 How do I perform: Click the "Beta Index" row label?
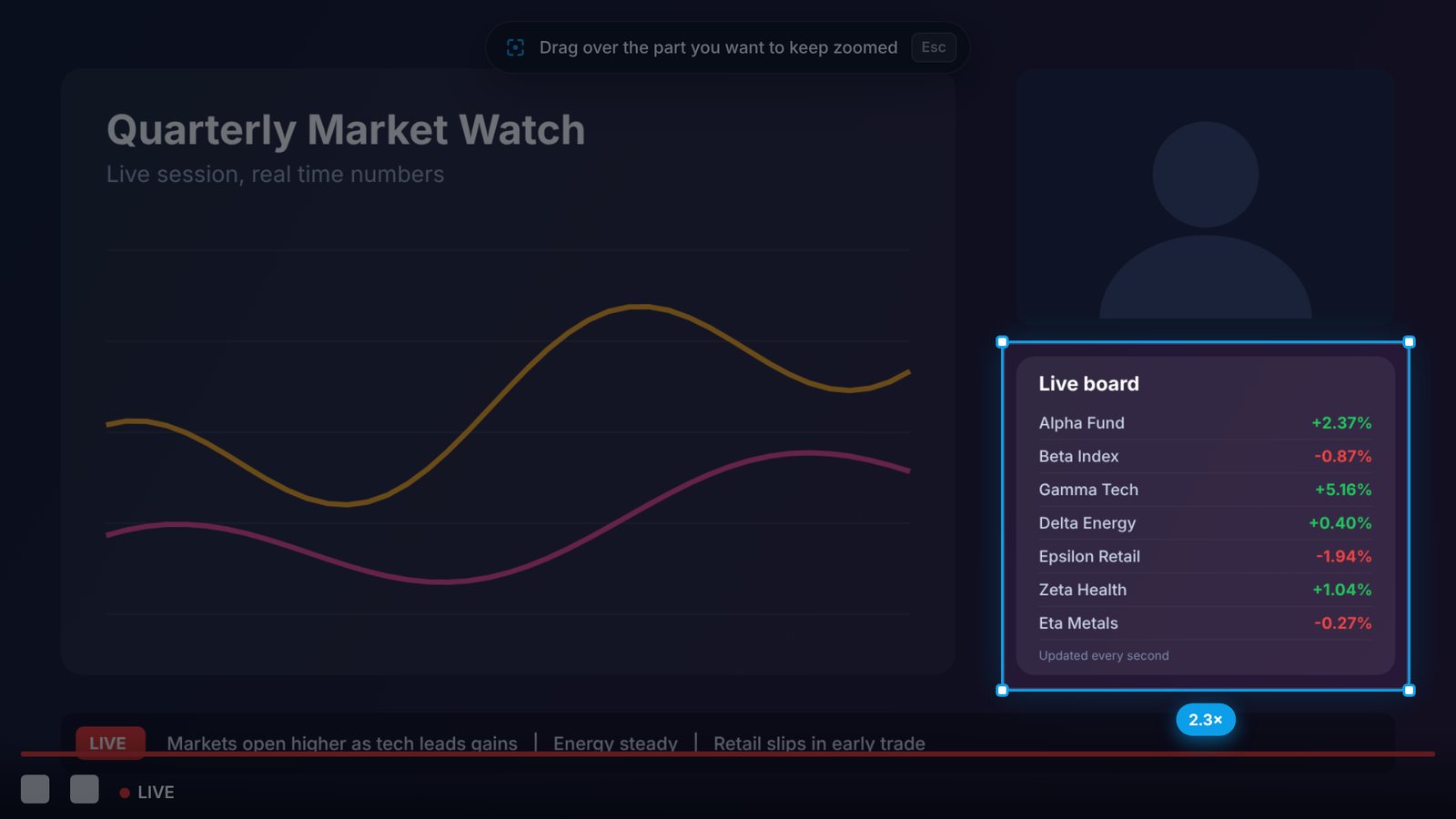pos(1079,457)
